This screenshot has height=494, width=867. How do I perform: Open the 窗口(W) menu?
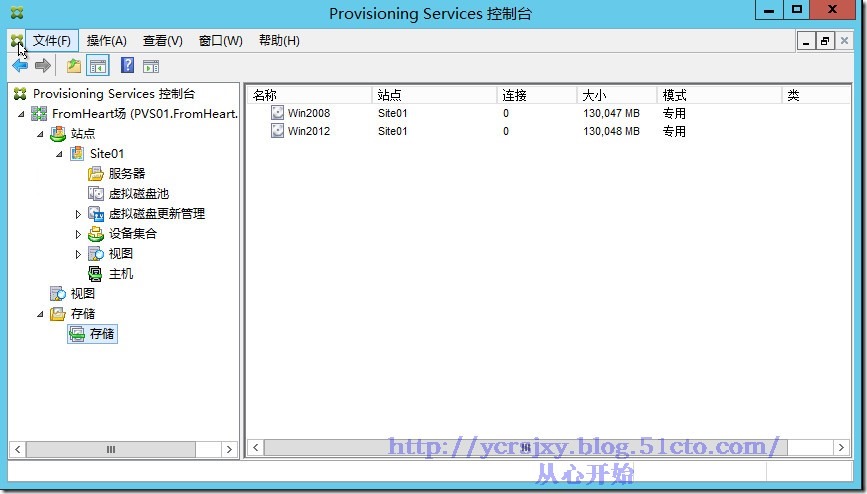(221, 41)
